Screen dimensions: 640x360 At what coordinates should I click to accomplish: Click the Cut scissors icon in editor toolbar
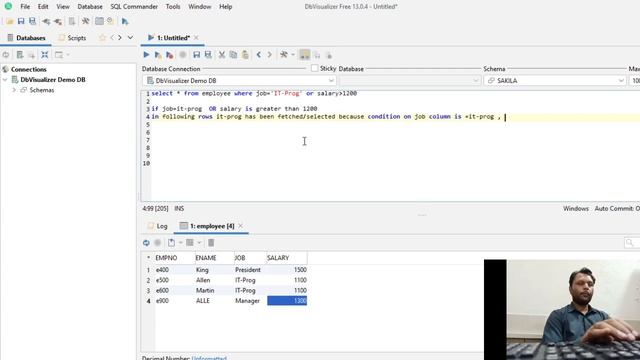coord(222,55)
